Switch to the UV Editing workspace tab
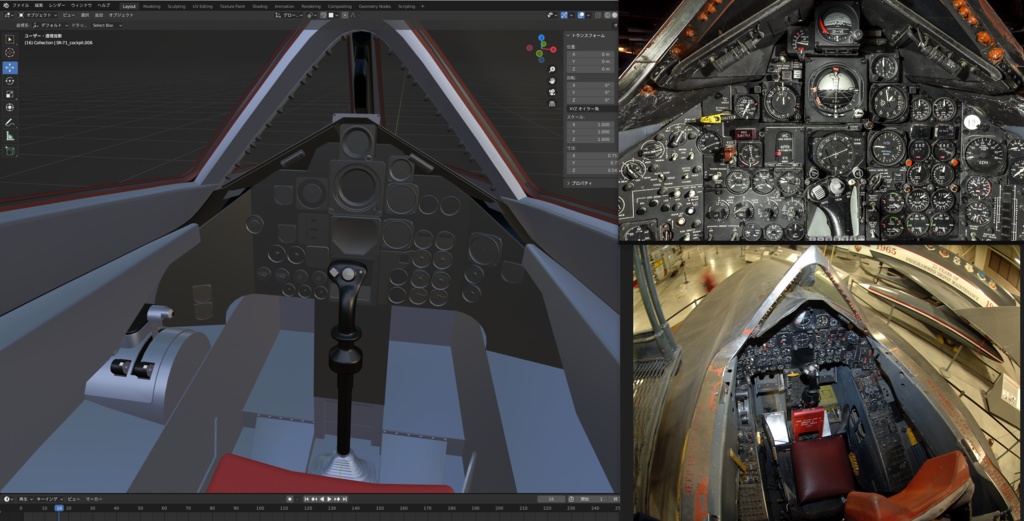This screenshot has height=521, width=1024. 202,7
